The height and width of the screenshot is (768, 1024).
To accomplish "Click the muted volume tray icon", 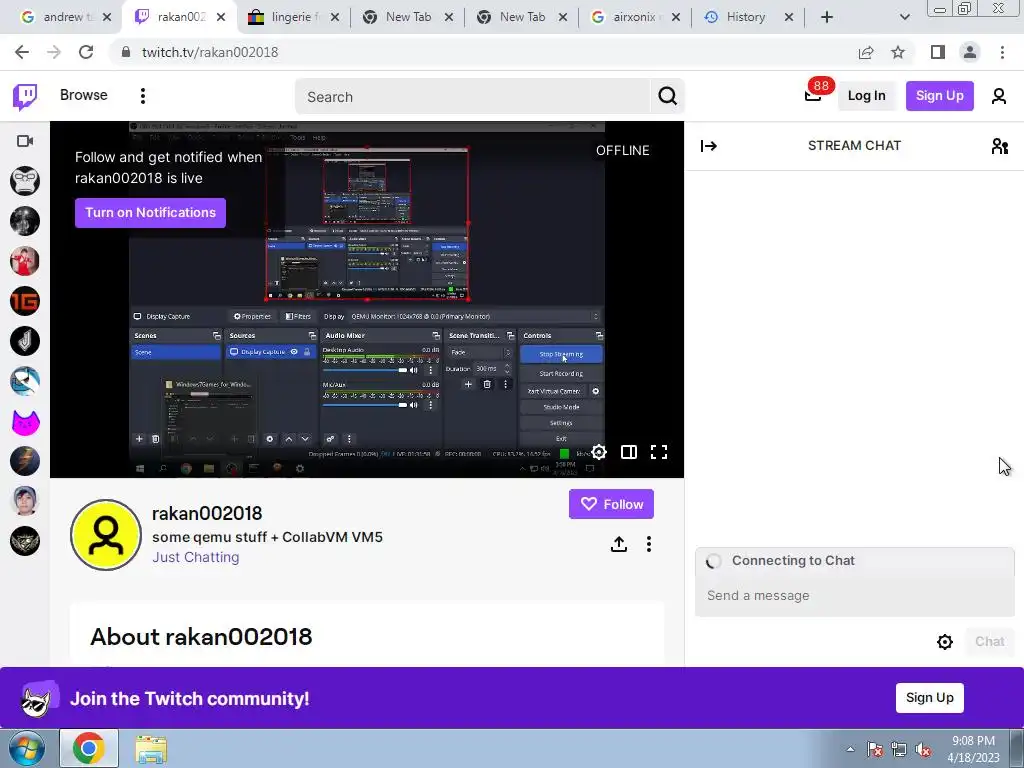I will coord(923,750).
